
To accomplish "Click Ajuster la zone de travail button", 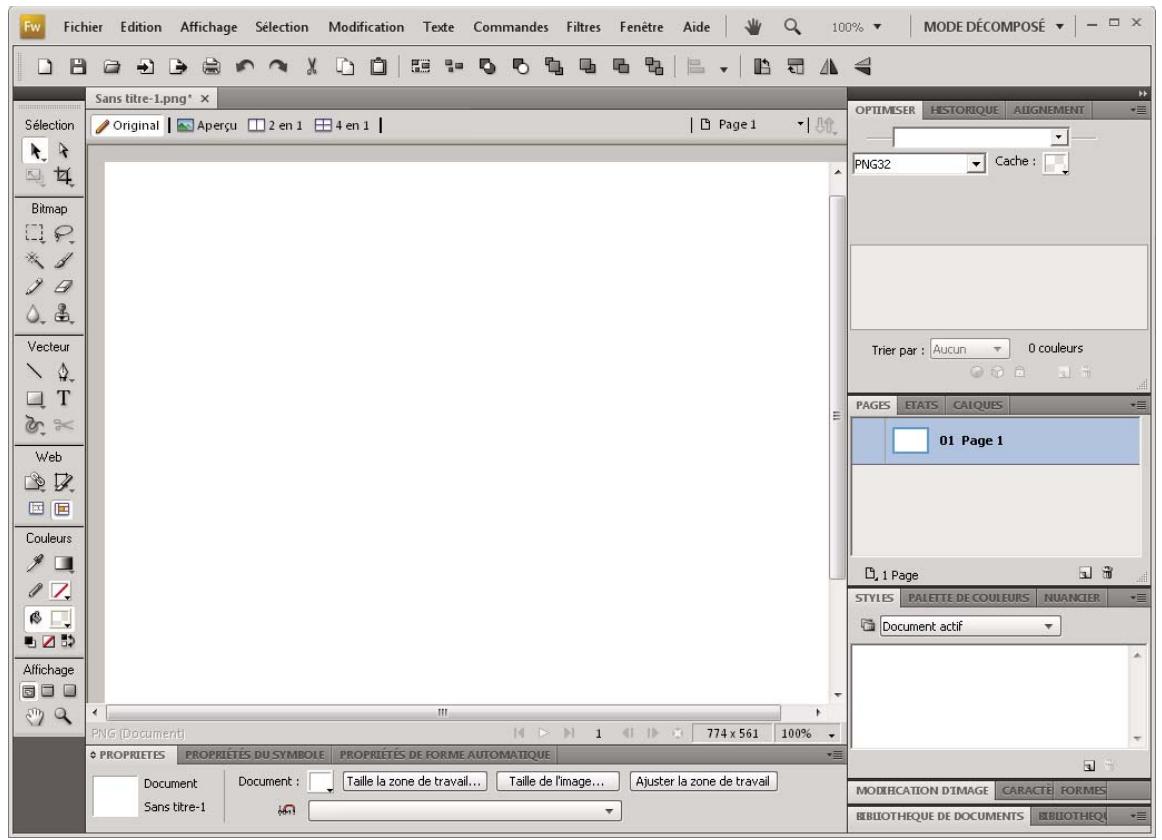I will [703, 781].
